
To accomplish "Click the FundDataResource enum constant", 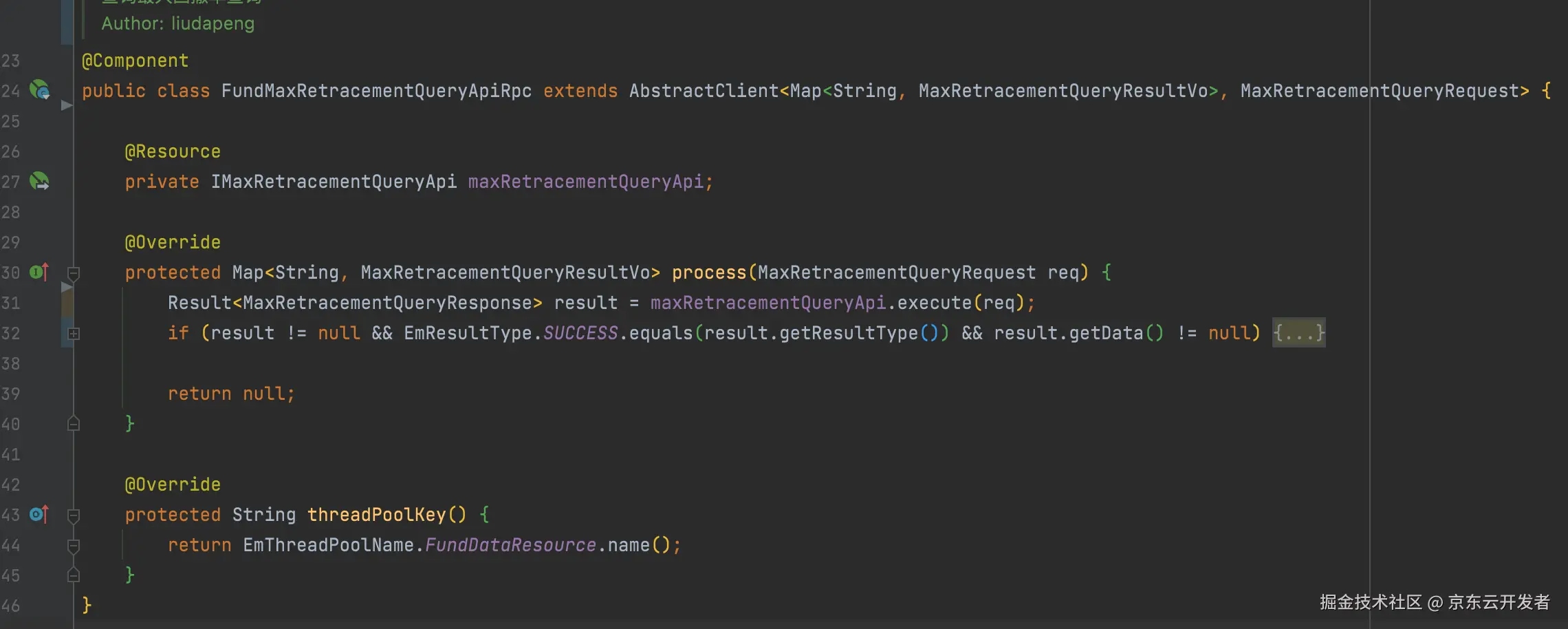I will tap(510, 545).
